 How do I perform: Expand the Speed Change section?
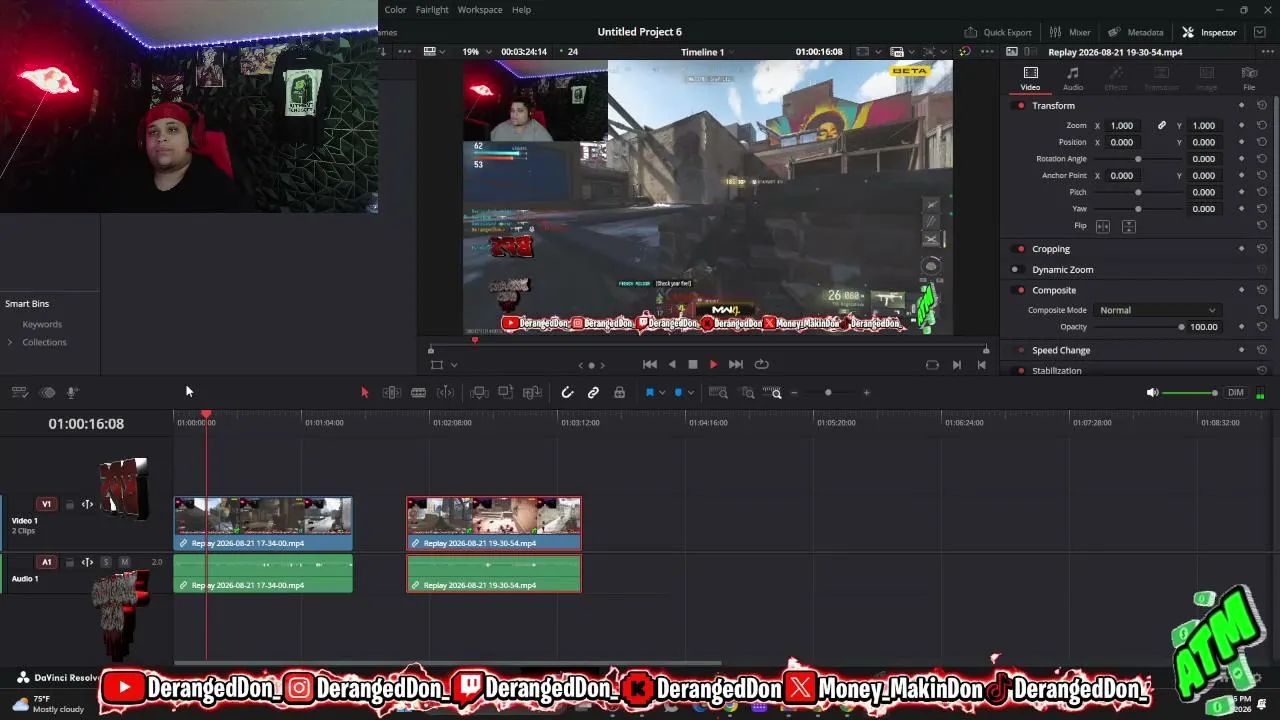pos(1061,351)
